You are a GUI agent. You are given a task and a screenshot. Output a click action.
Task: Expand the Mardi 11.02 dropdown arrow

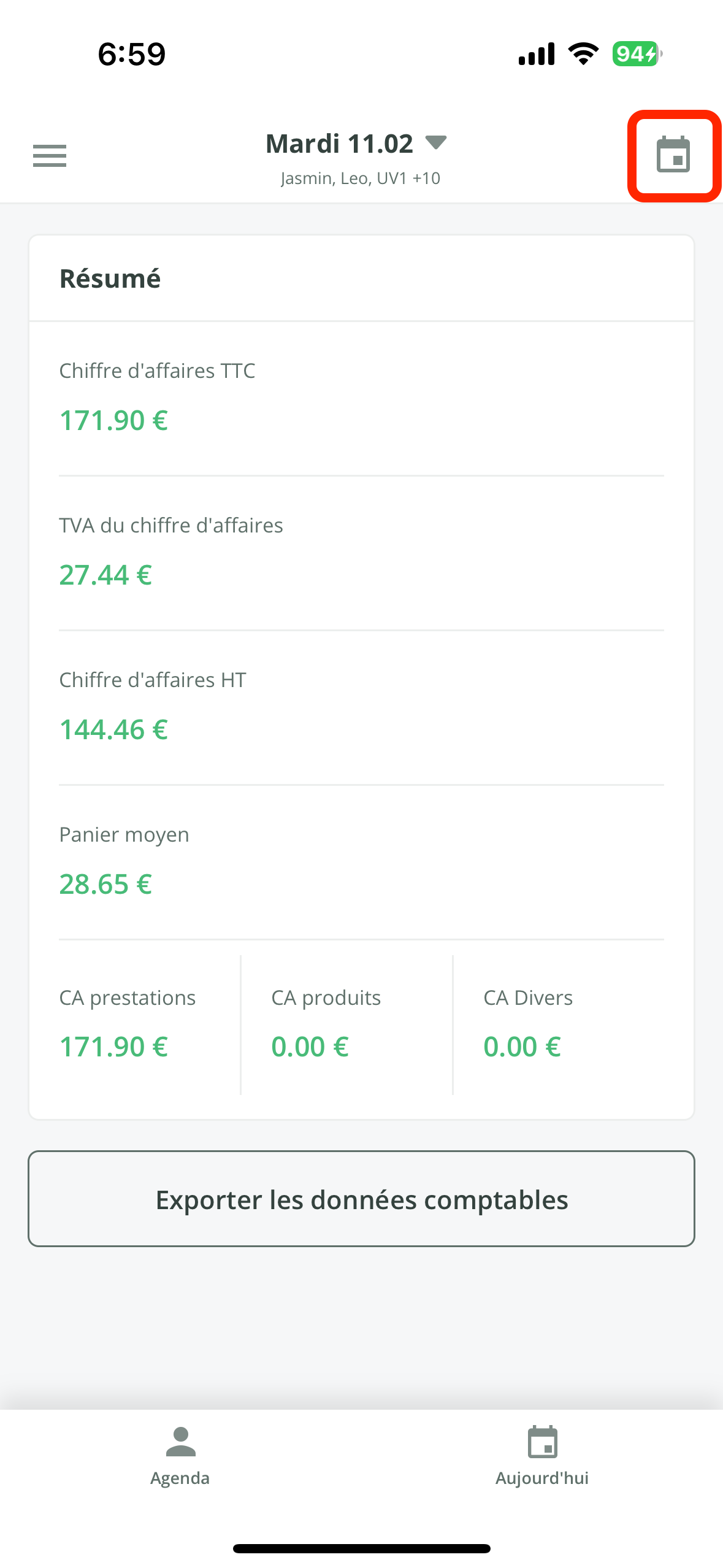click(x=436, y=143)
